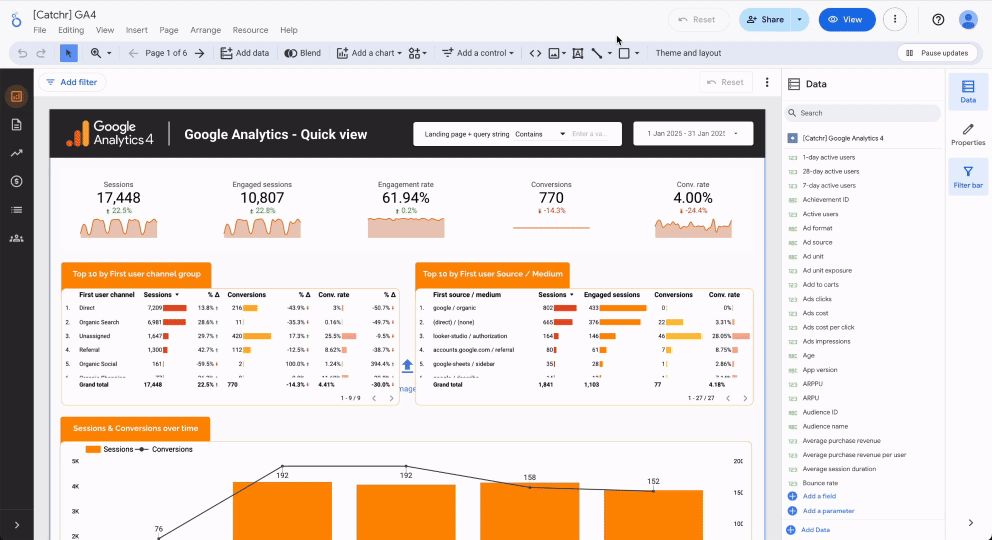Open Theme and layout panel

pos(688,53)
